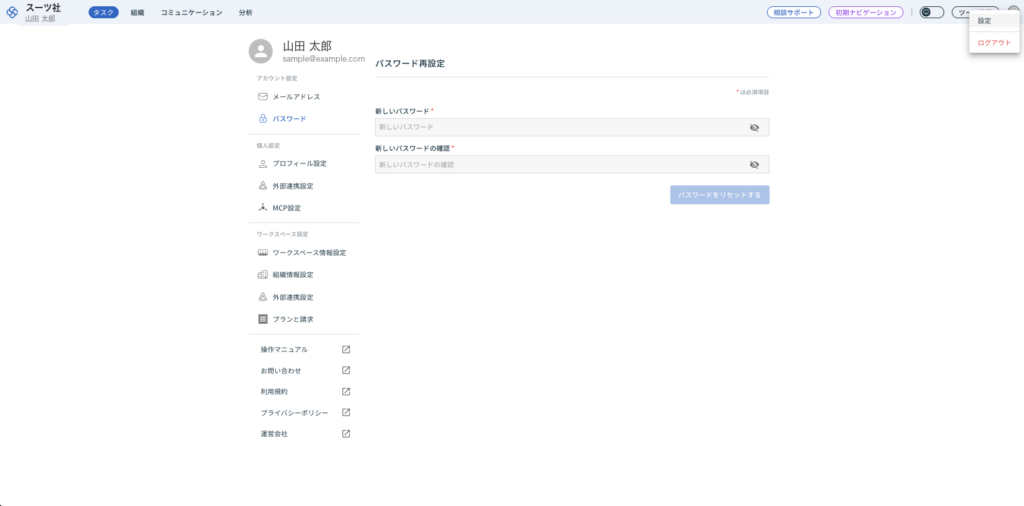The image size is (1024, 506).
Task: Click the スーツ社 workspace name
Action: pyautogui.click(x=43, y=8)
